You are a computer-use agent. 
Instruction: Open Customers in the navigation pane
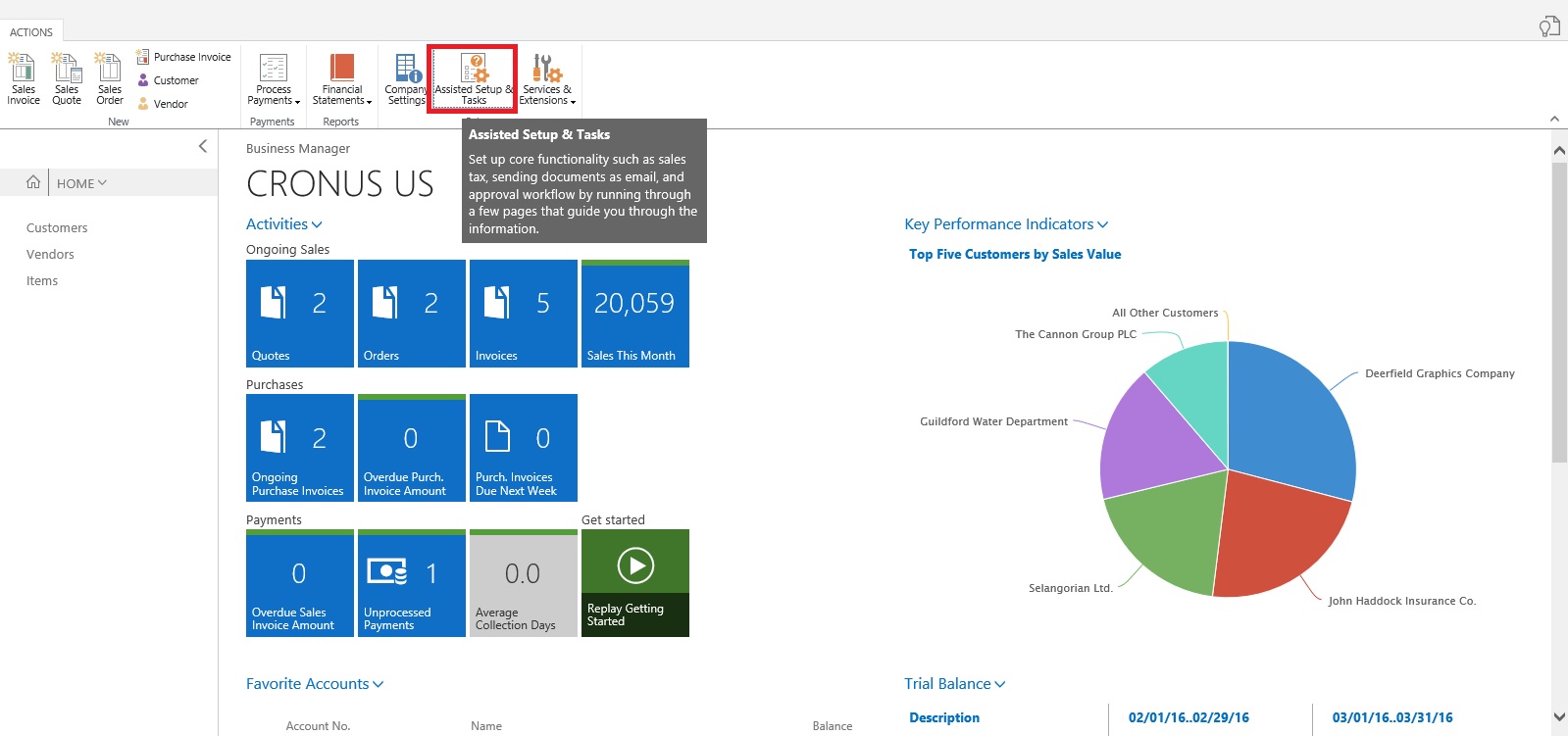click(x=57, y=228)
